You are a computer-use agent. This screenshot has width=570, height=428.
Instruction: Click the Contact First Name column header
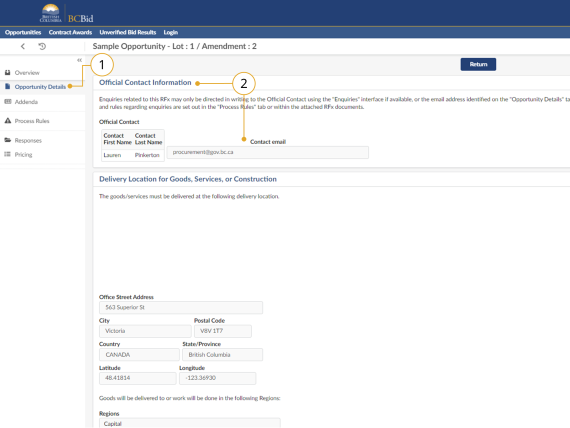tap(117, 139)
